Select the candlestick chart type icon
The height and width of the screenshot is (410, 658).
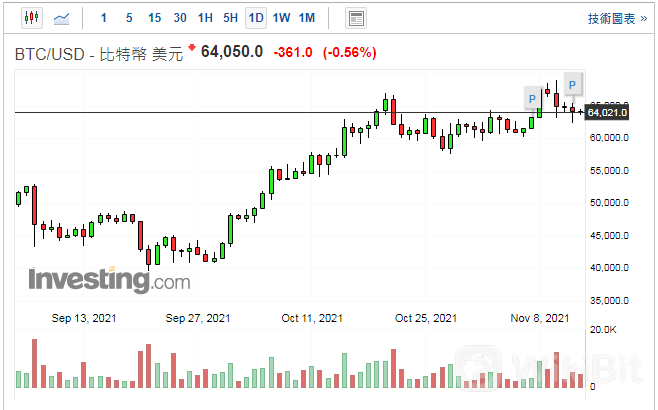pyautogui.click(x=32, y=18)
